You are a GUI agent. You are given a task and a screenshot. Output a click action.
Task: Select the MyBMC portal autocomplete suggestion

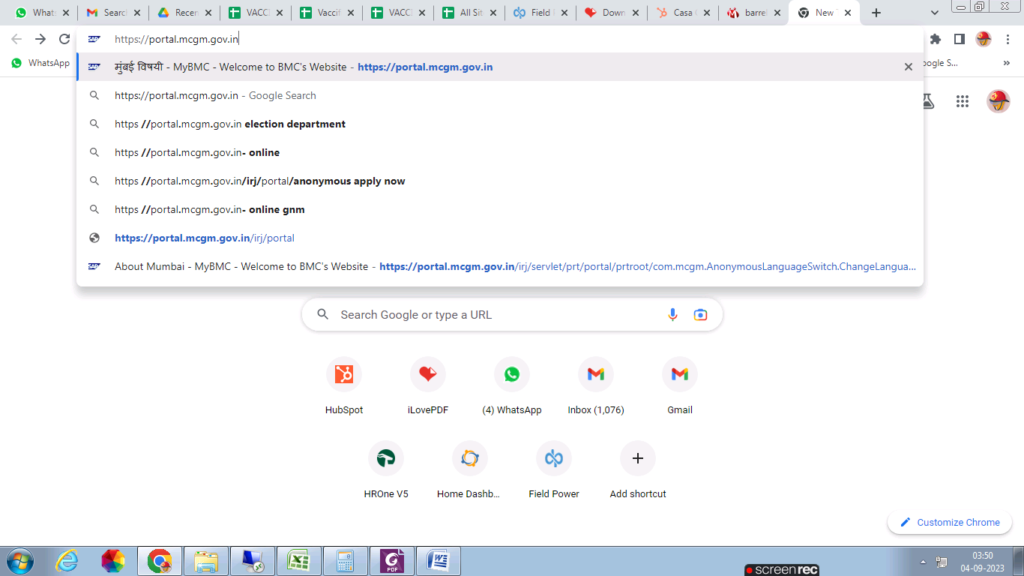[x=400, y=67]
